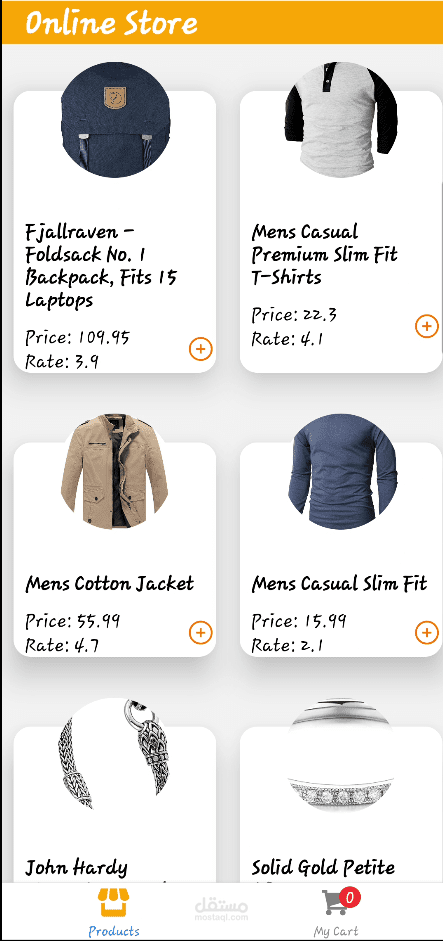
Task: Add the Fjallraven backpack to the cart
Action: point(200,349)
